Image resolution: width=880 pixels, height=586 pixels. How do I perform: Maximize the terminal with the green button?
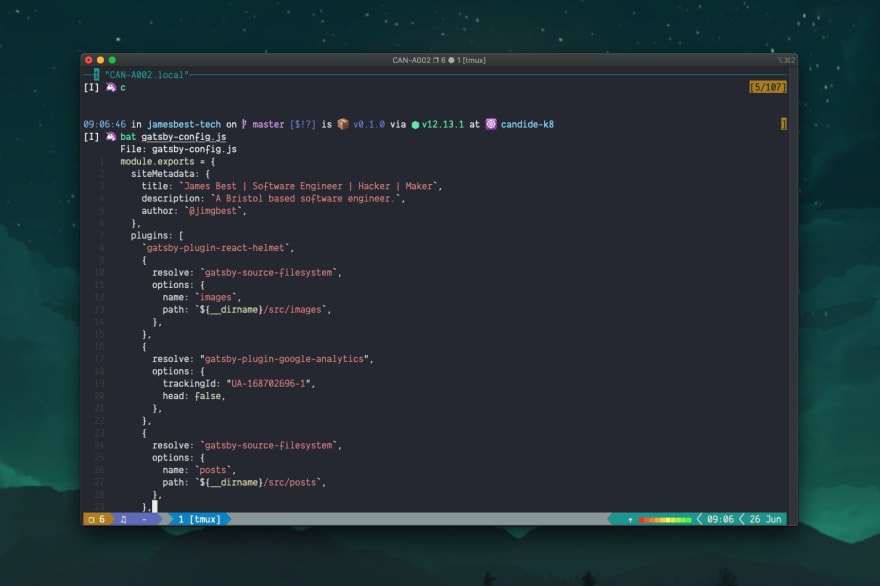tap(112, 60)
